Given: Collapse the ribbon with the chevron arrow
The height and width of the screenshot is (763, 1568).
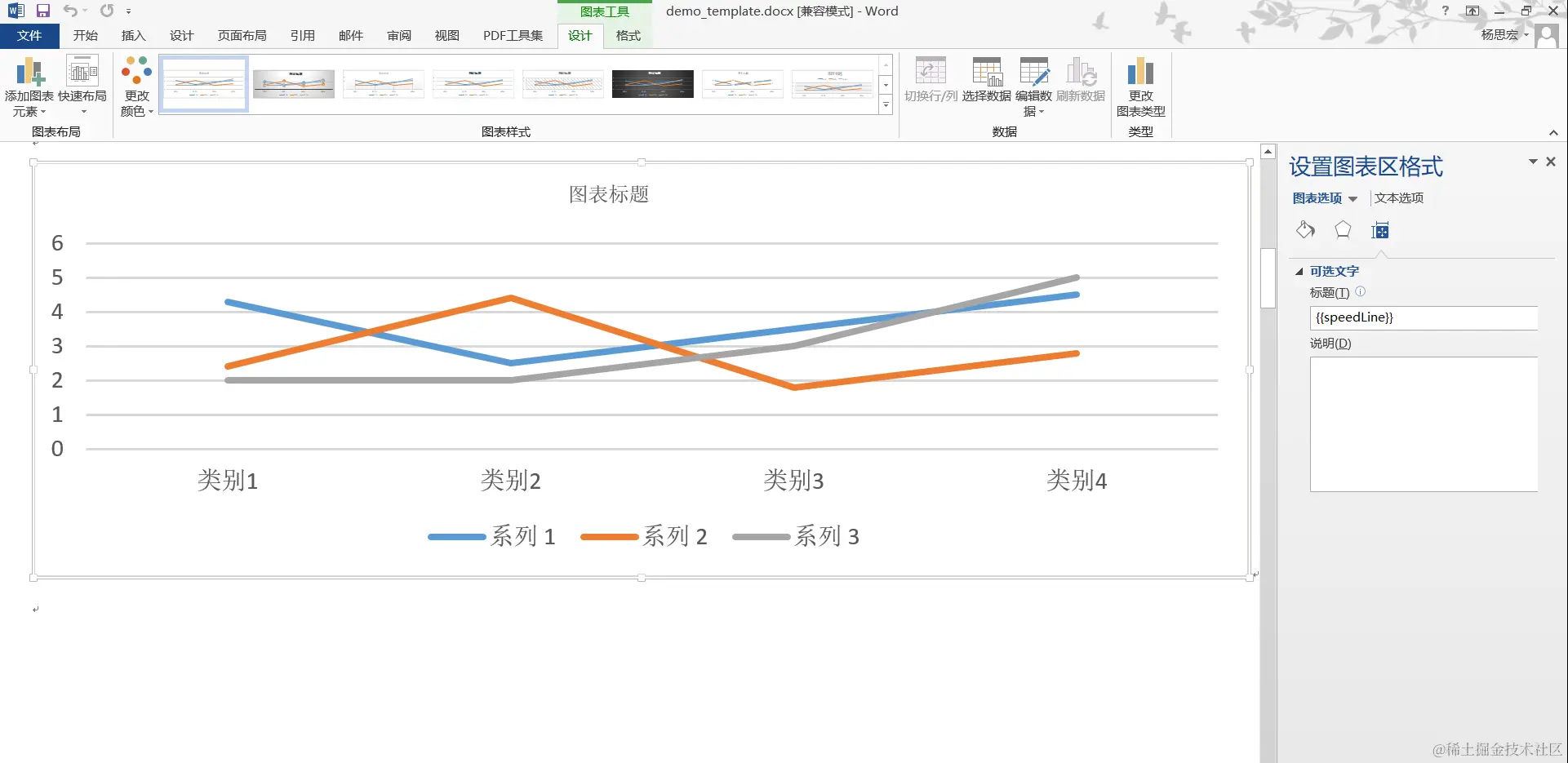Looking at the screenshot, I should click(x=1553, y=133).
